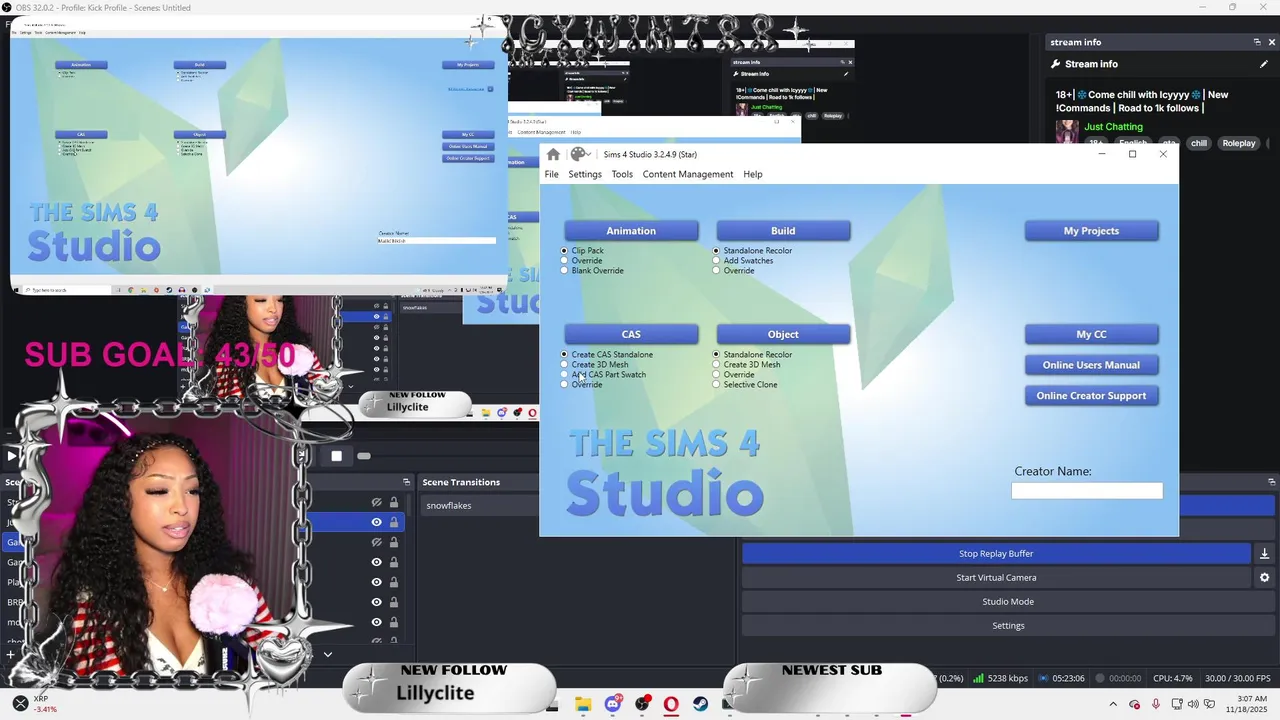This screenshot has width=1280, height=720.
Task: Click the Studio Mode button in OBS
Action: (1008, 601)
